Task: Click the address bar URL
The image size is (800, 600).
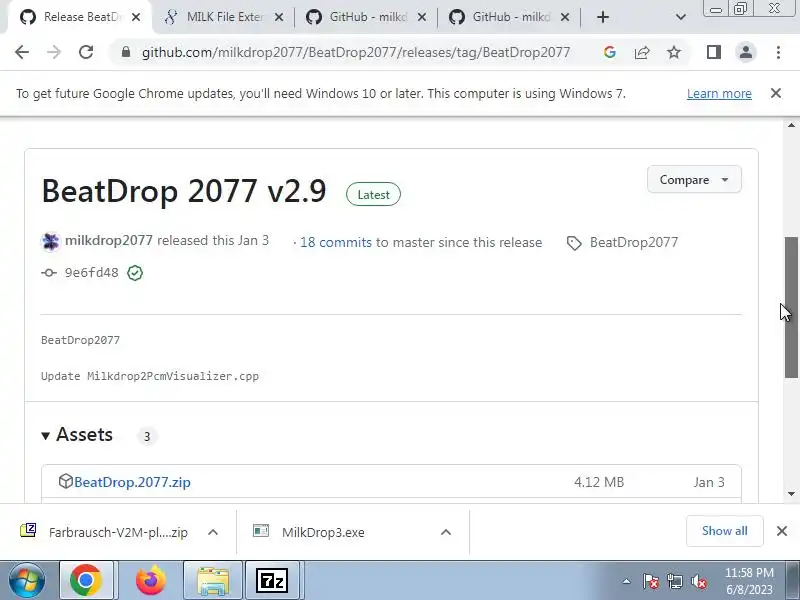Action: tap(356, 52)
